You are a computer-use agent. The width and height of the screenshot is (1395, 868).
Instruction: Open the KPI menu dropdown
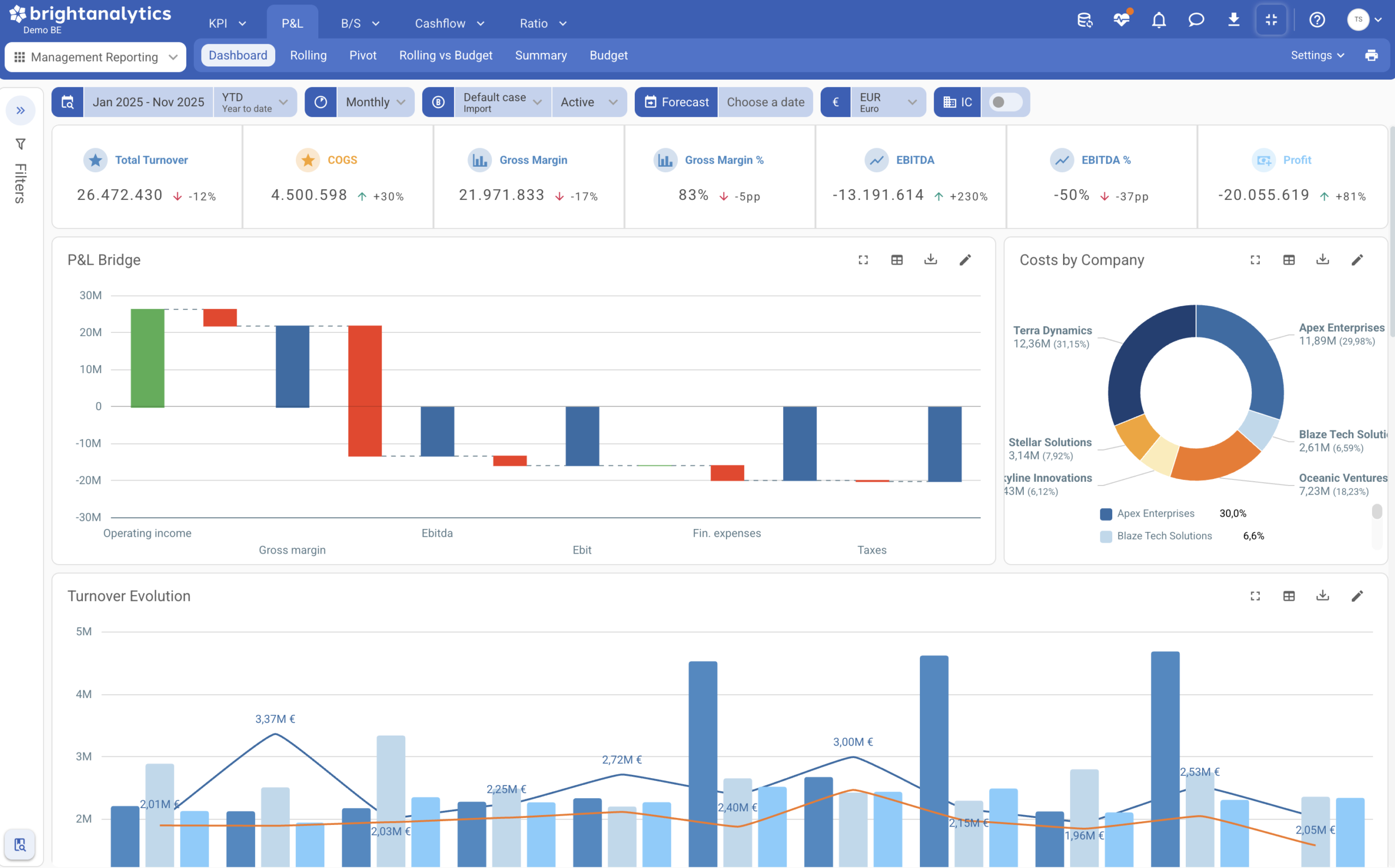click(x=227, y=23)
